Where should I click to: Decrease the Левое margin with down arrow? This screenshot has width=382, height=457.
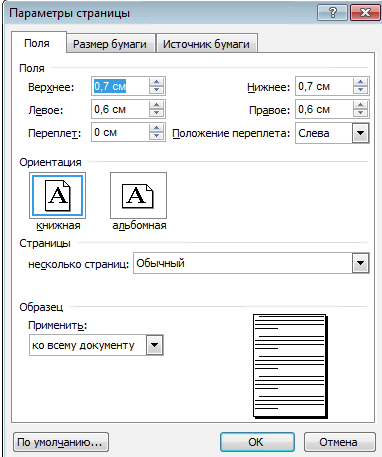pos(156,113)
